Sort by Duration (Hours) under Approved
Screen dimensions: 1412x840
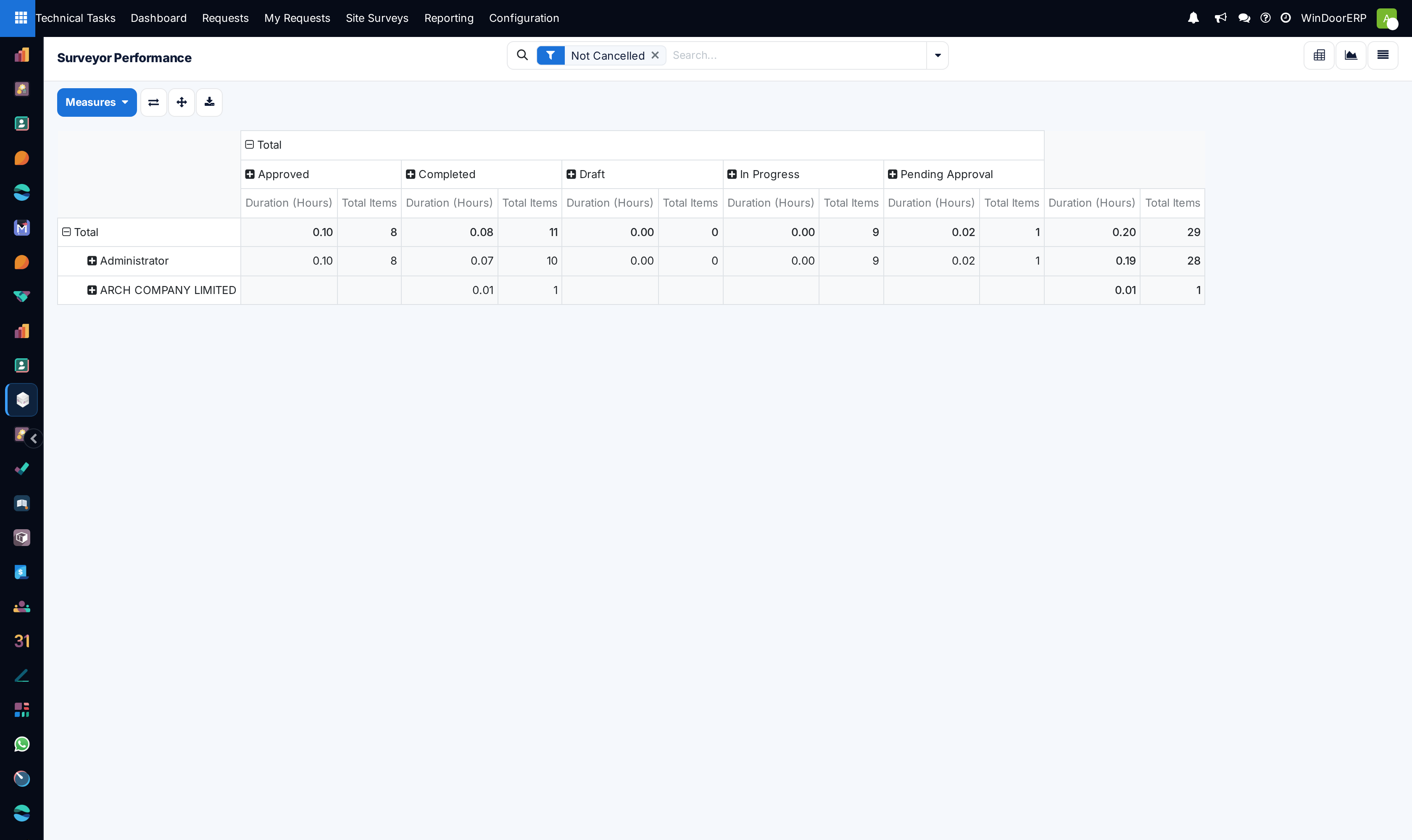pyautogui.click(x=289, y=203)
